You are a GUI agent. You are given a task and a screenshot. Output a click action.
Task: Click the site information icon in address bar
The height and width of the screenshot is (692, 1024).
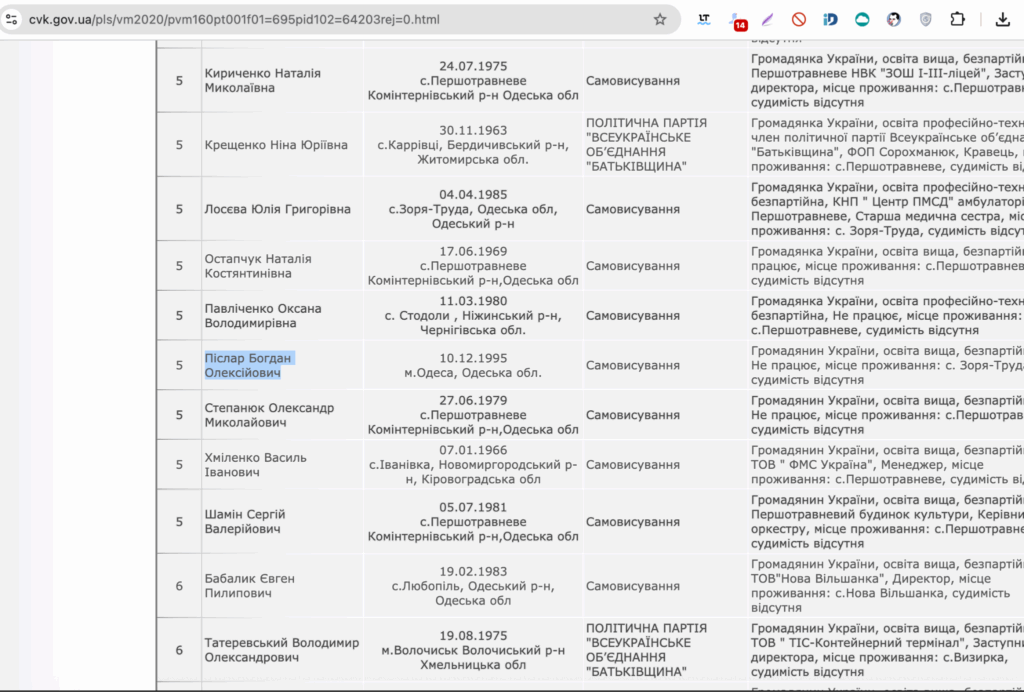(x=12, y=19)
